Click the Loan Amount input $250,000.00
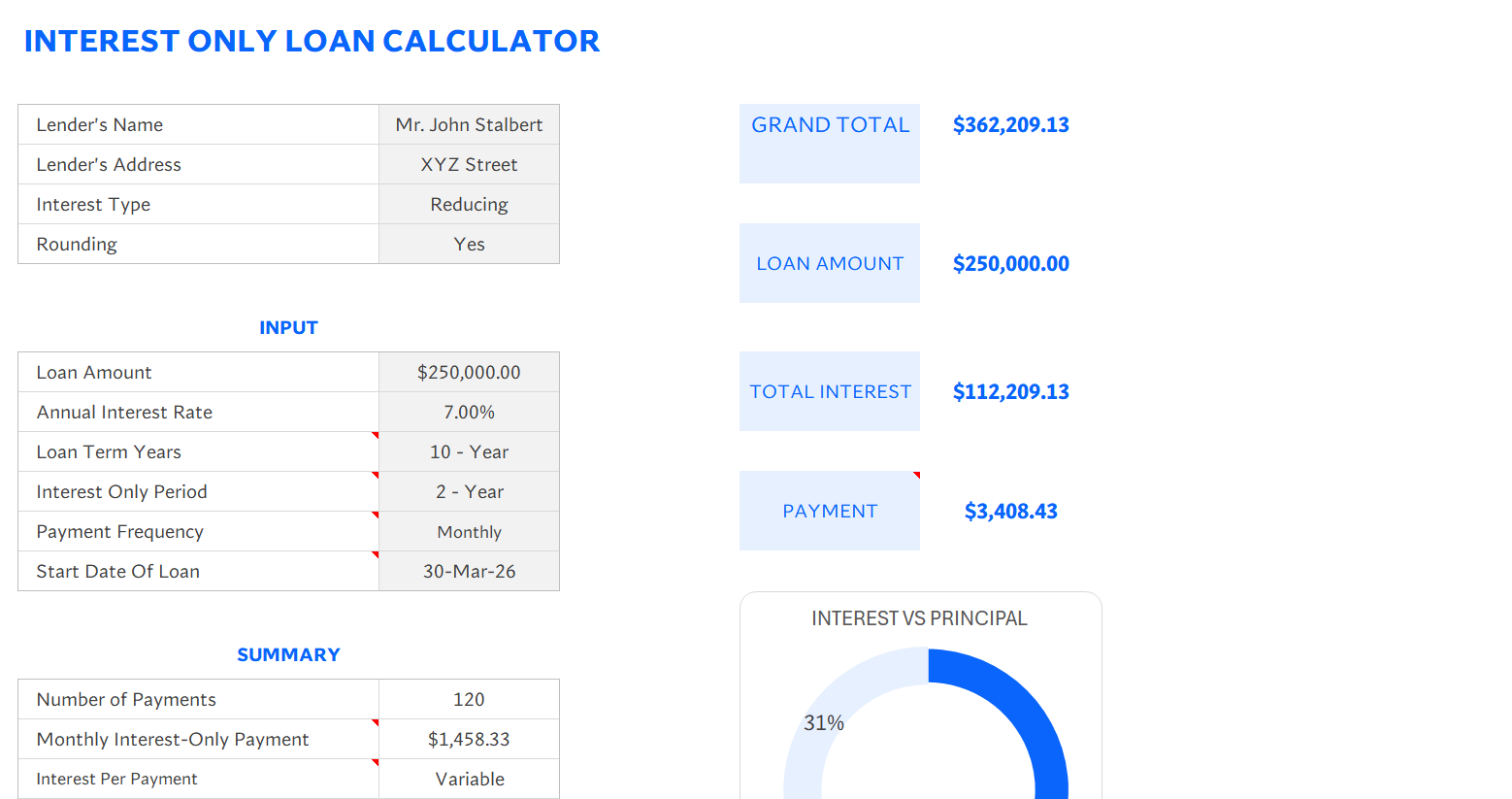1512x799 pixels. point(469,372)
